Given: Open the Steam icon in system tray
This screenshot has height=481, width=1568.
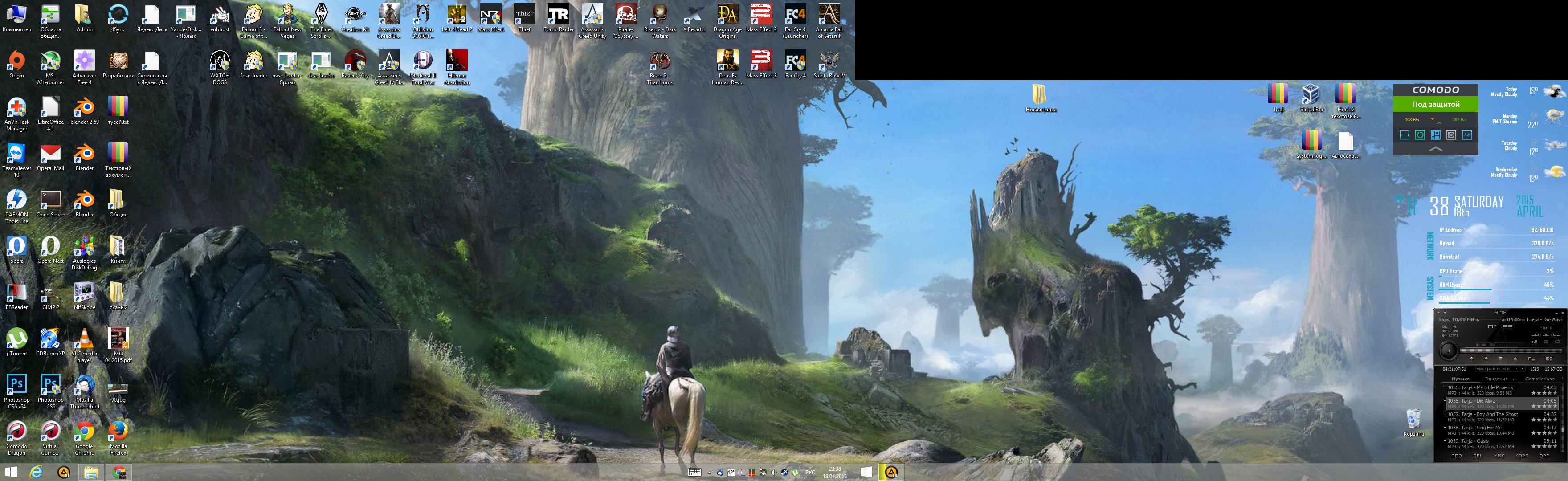Looking at the screenshot, I should click(784, 473).
